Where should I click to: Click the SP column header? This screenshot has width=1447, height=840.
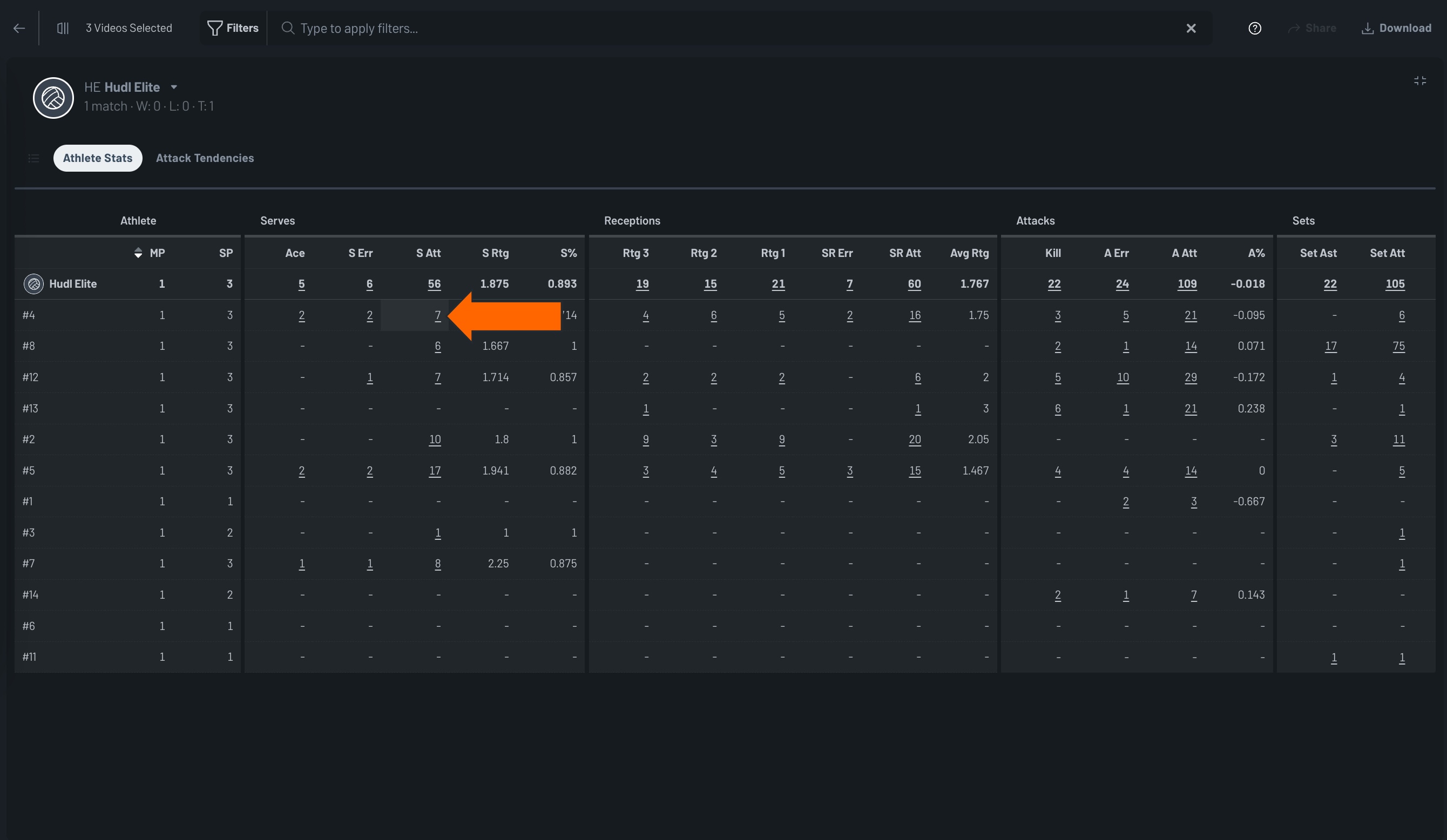pos(226,253)
